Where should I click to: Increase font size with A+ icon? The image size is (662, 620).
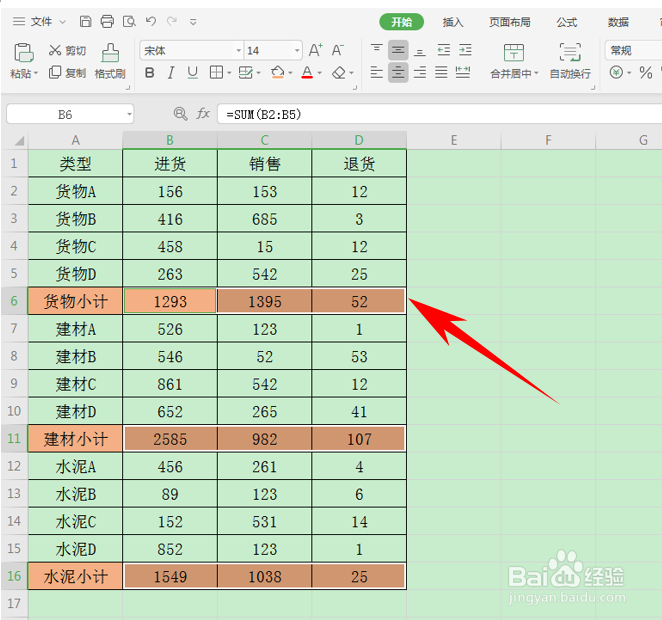[x=315, y=51]
